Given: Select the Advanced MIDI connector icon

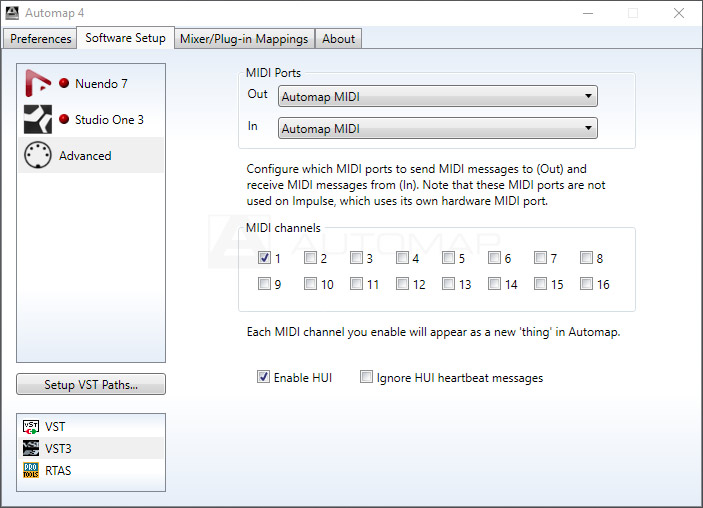Looking at the screenshot, I should pyautogui.click(x=38, y=156).
